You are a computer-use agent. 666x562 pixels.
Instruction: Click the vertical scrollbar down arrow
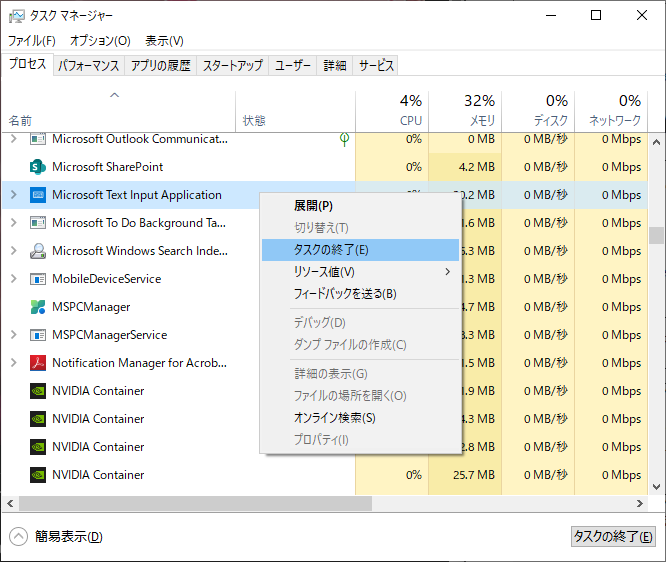click(656, 487)
